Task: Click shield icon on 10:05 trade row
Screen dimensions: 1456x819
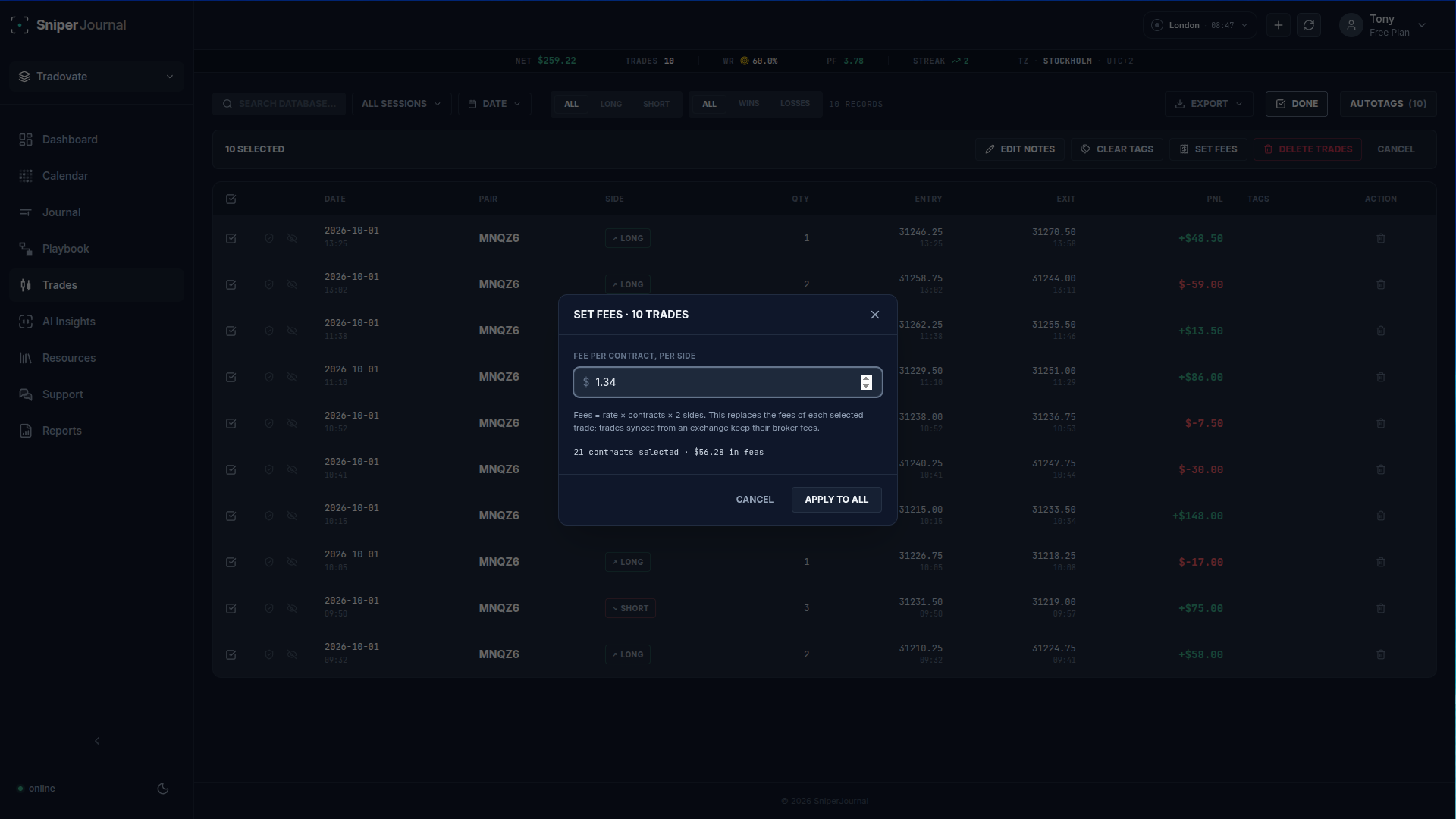Action: (269, 562)
